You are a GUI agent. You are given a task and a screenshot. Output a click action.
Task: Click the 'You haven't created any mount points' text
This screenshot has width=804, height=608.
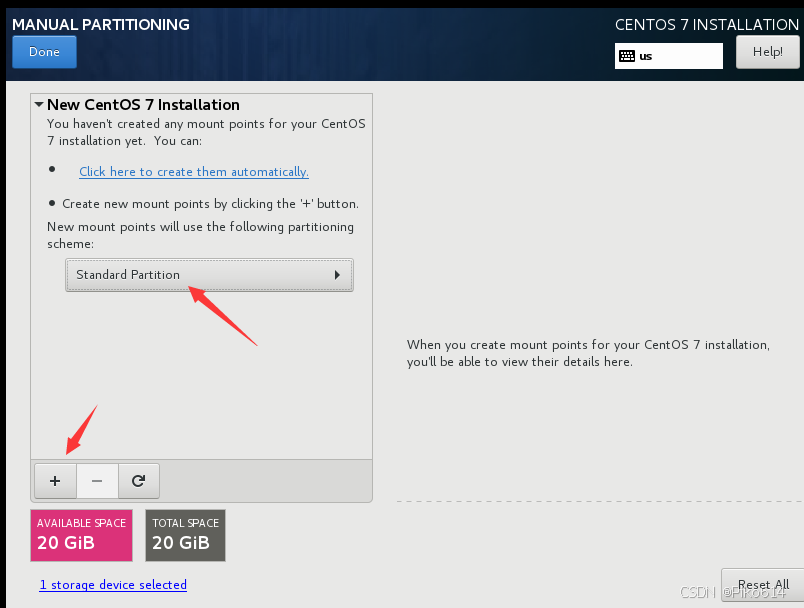[206, 132]
